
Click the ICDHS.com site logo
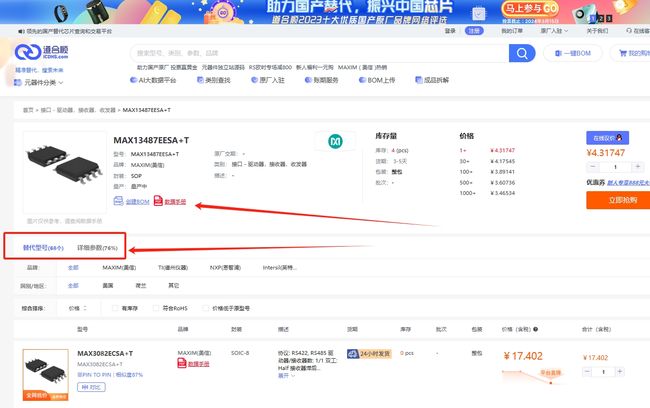[41, 52]
